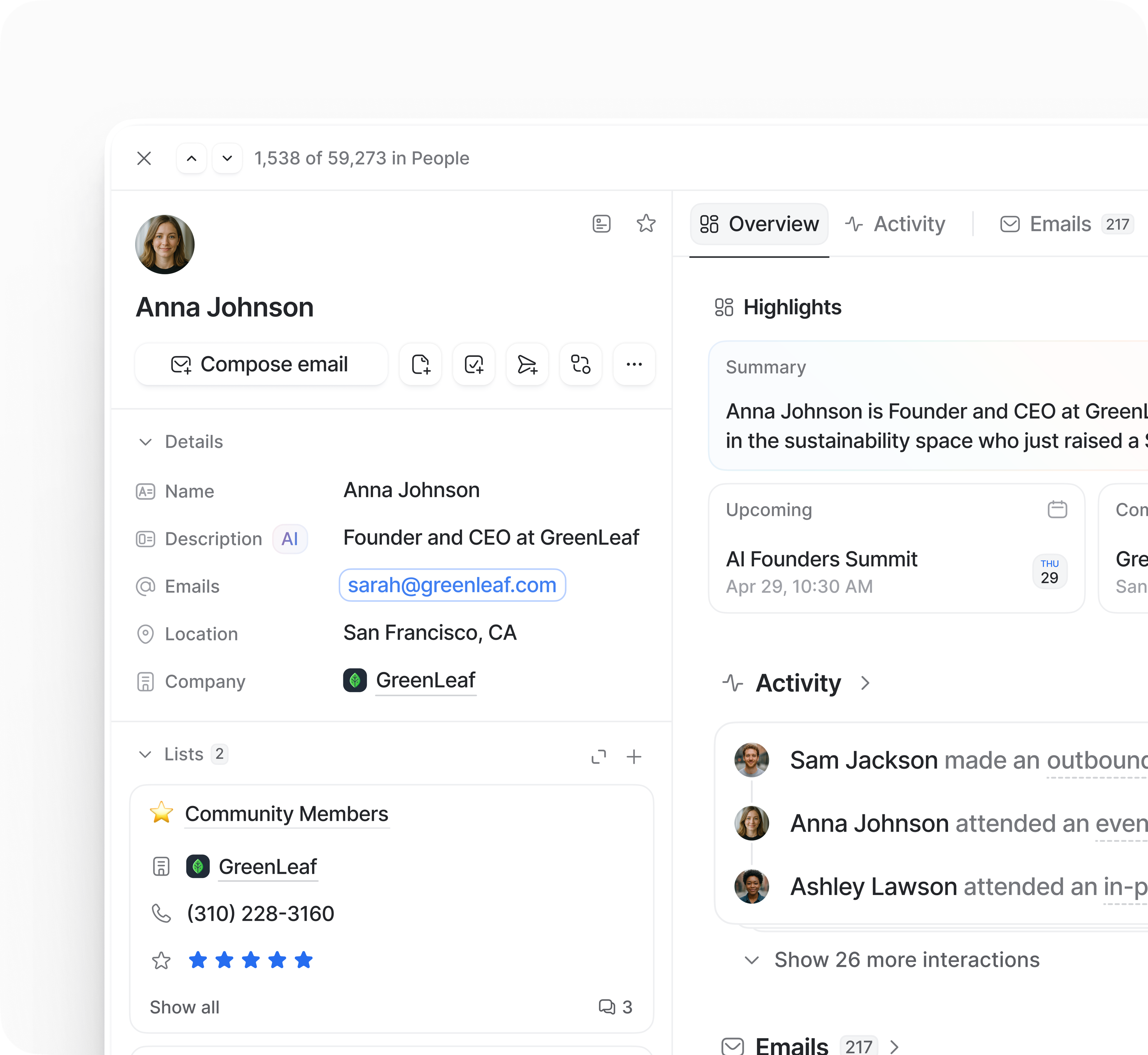This screenshot has height=1055, width=1148.
Task: Click the record card layout icon
Action: pyautogui.click(x=601, y=223)
